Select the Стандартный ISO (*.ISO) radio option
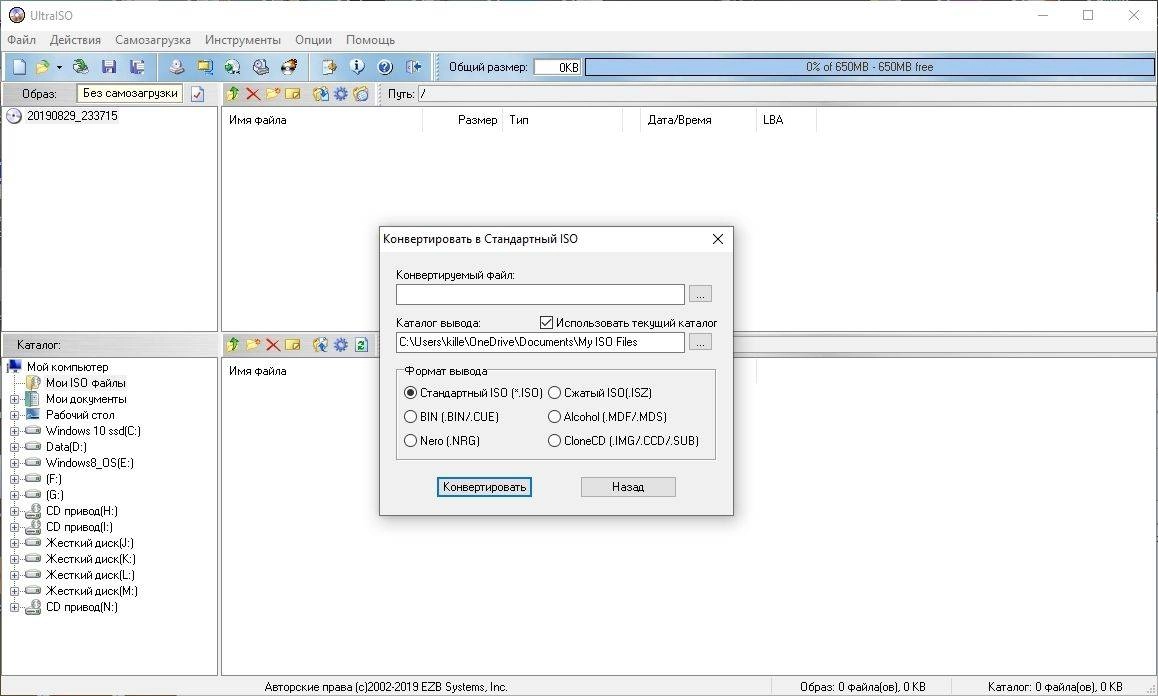The width and height of the screenshot is (1158, 696). click(x=474, y=393)
